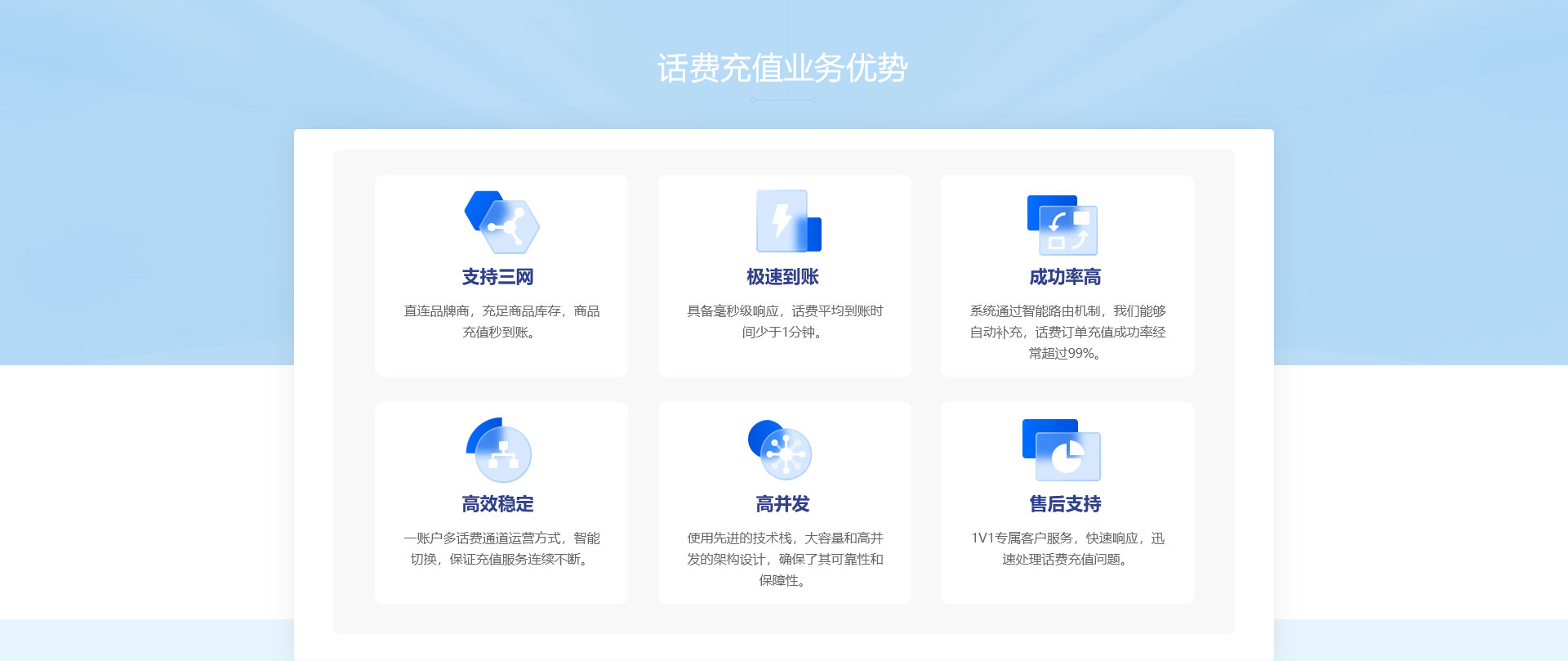This screenshot has width=1568, height=661.
Task: Click description starting with 使用先进的技术栈
Action: (x=784, y=559)
